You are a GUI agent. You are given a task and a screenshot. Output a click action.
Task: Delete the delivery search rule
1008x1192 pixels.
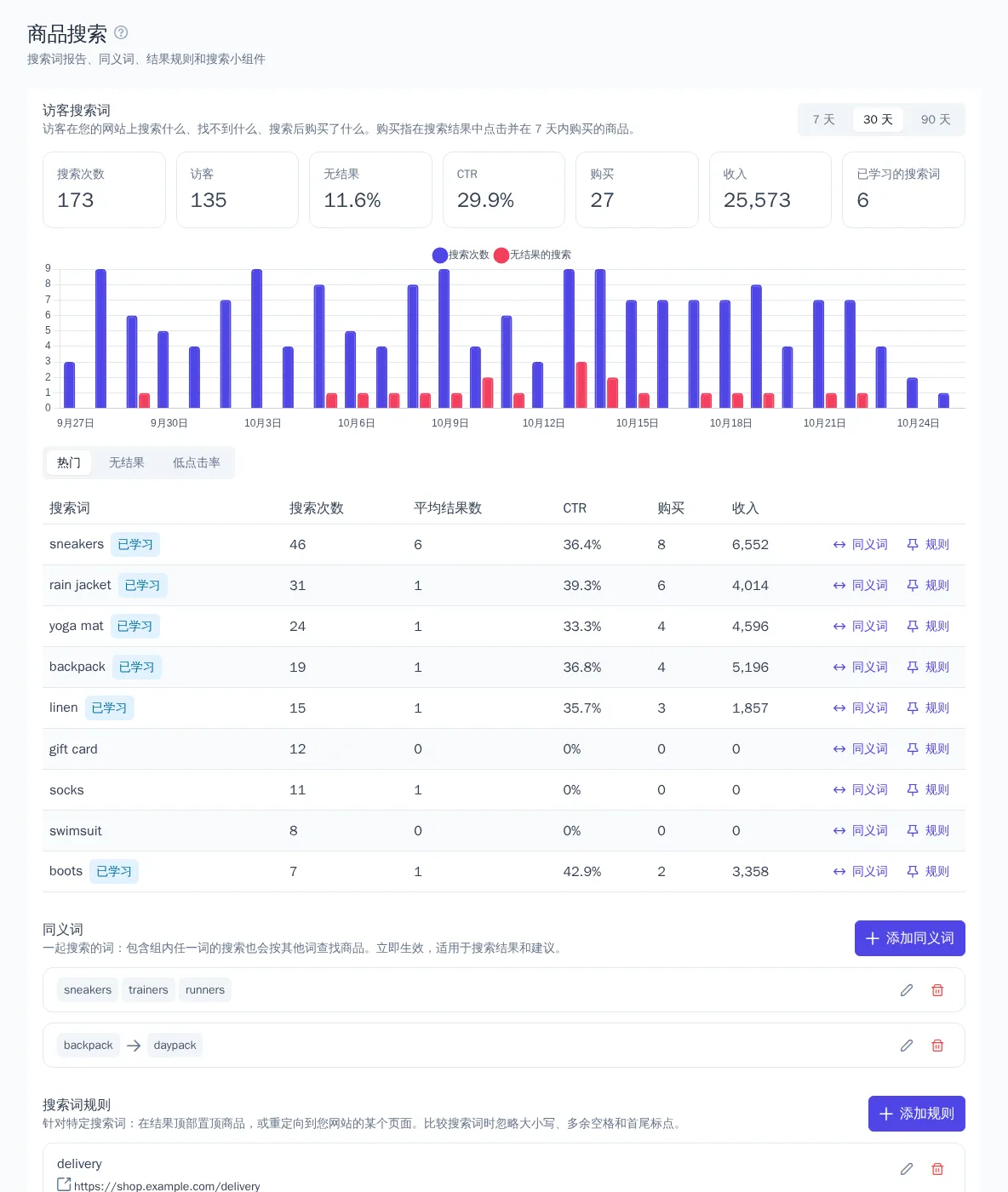click(937, 1169)
